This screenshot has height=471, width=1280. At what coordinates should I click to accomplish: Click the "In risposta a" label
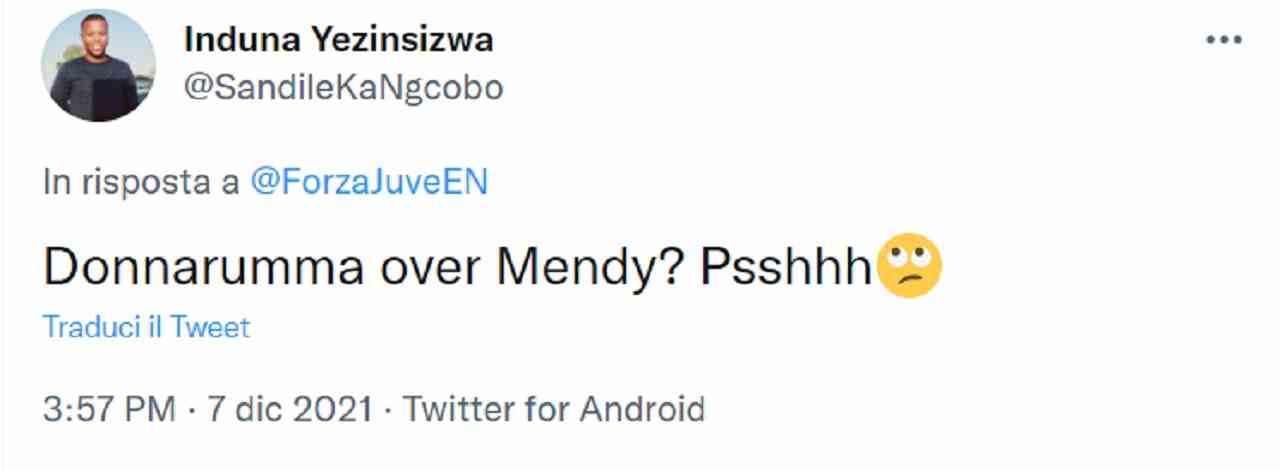141,183
